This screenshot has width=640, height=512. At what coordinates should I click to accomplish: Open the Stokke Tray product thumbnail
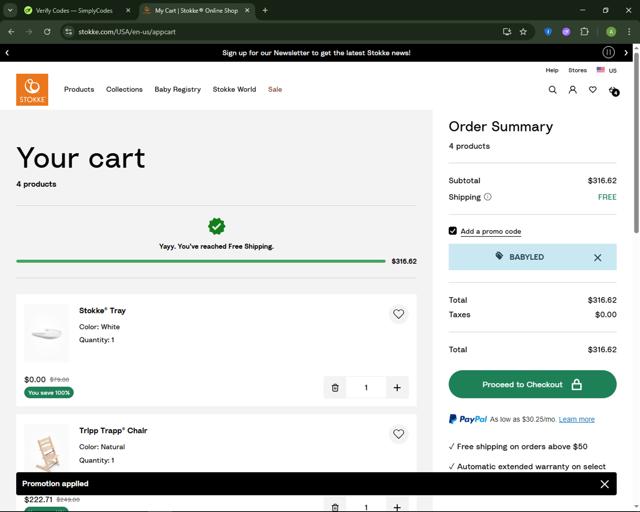click(x=47, y=333)
